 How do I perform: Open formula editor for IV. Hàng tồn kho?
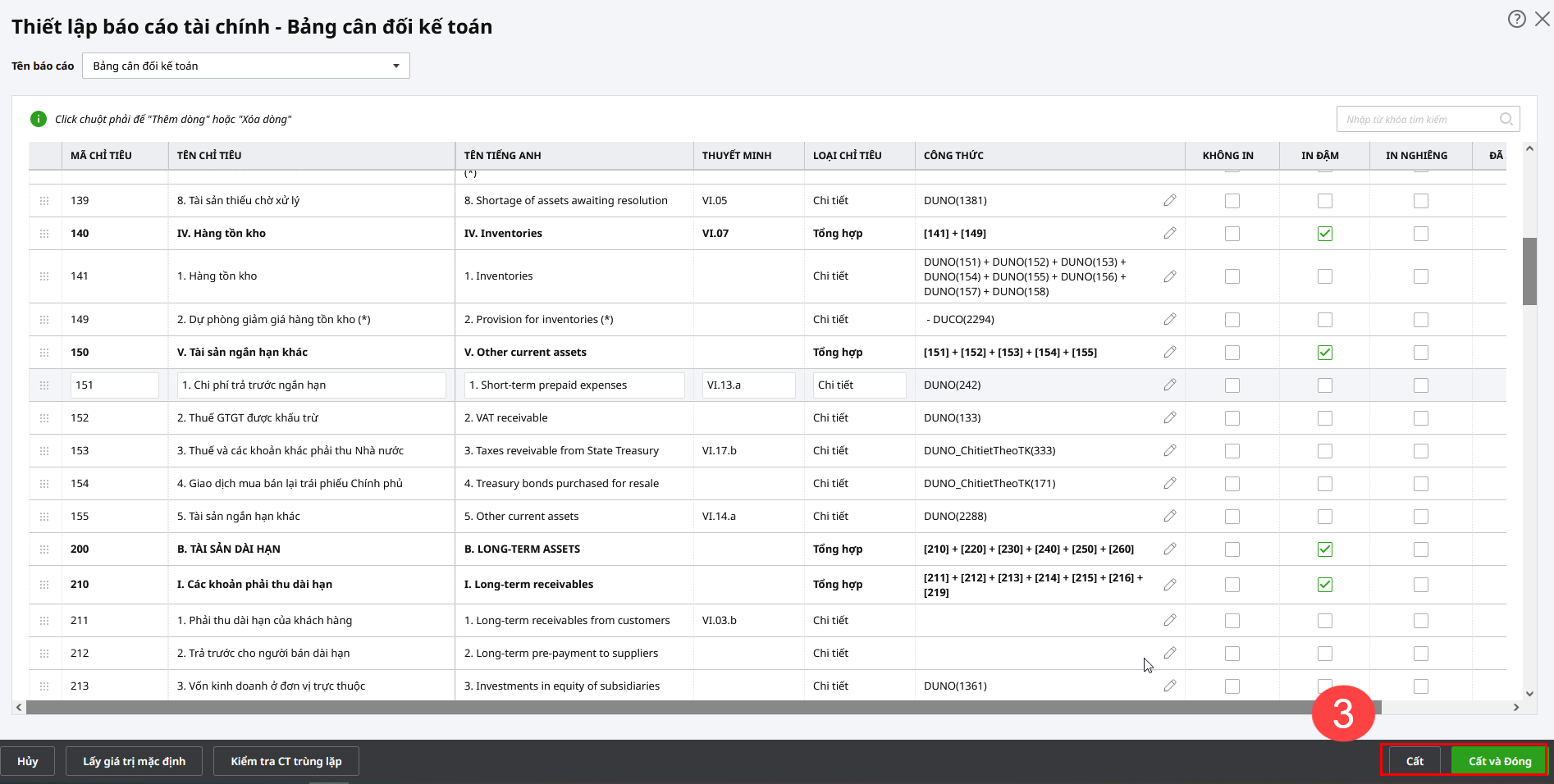click(x=1169, y=233)
